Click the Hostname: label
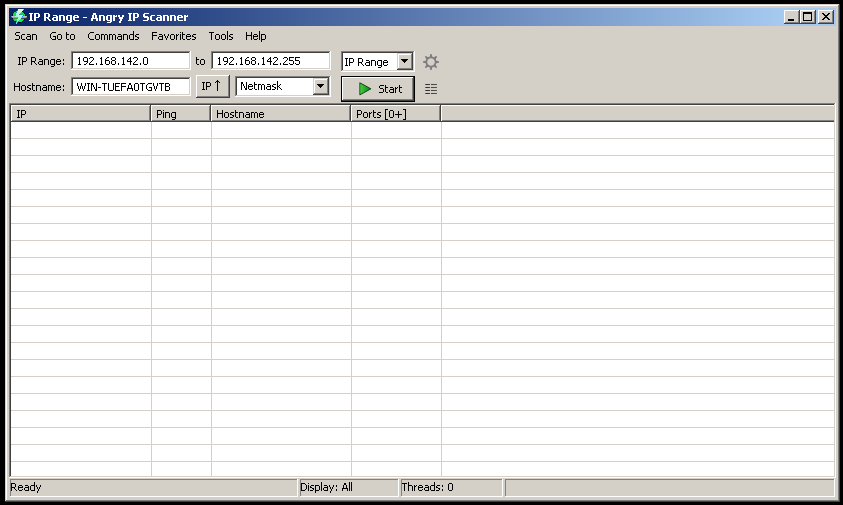 [39, 87]
